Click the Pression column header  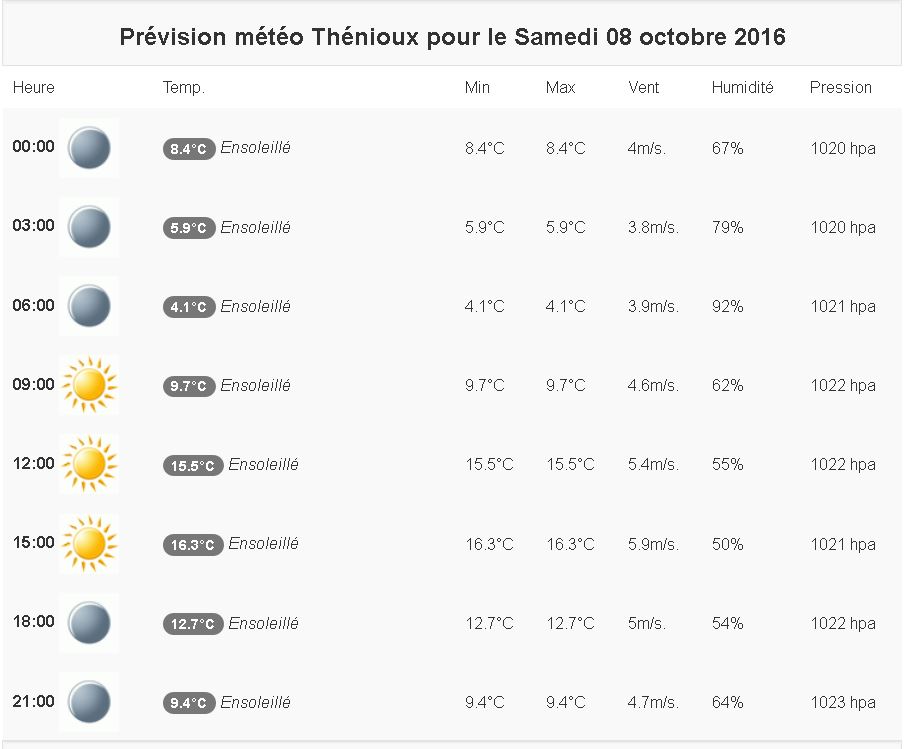[840, 88]
